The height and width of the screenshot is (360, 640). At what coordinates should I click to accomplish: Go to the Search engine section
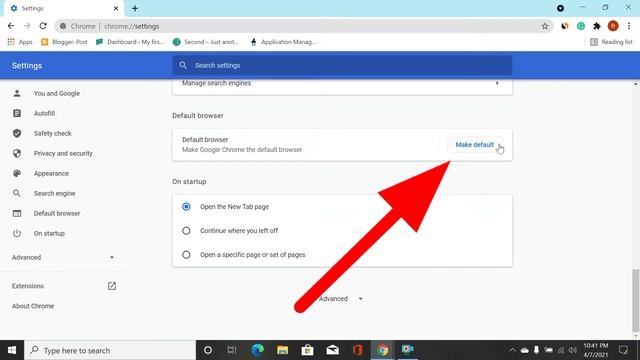point(54,193)
